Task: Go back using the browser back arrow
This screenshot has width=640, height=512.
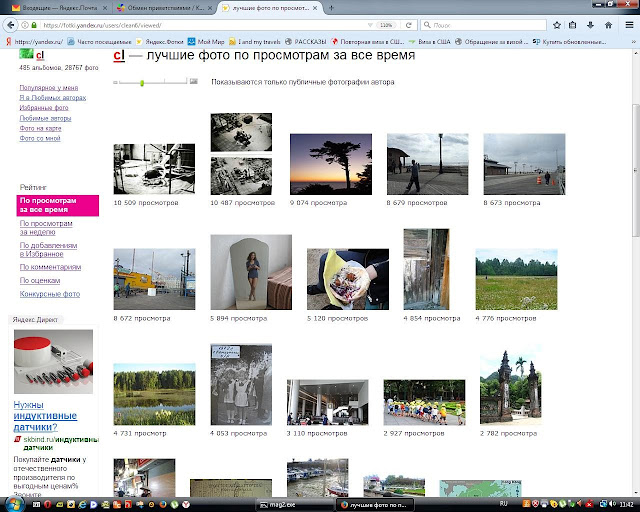Action: click(10, 25)
